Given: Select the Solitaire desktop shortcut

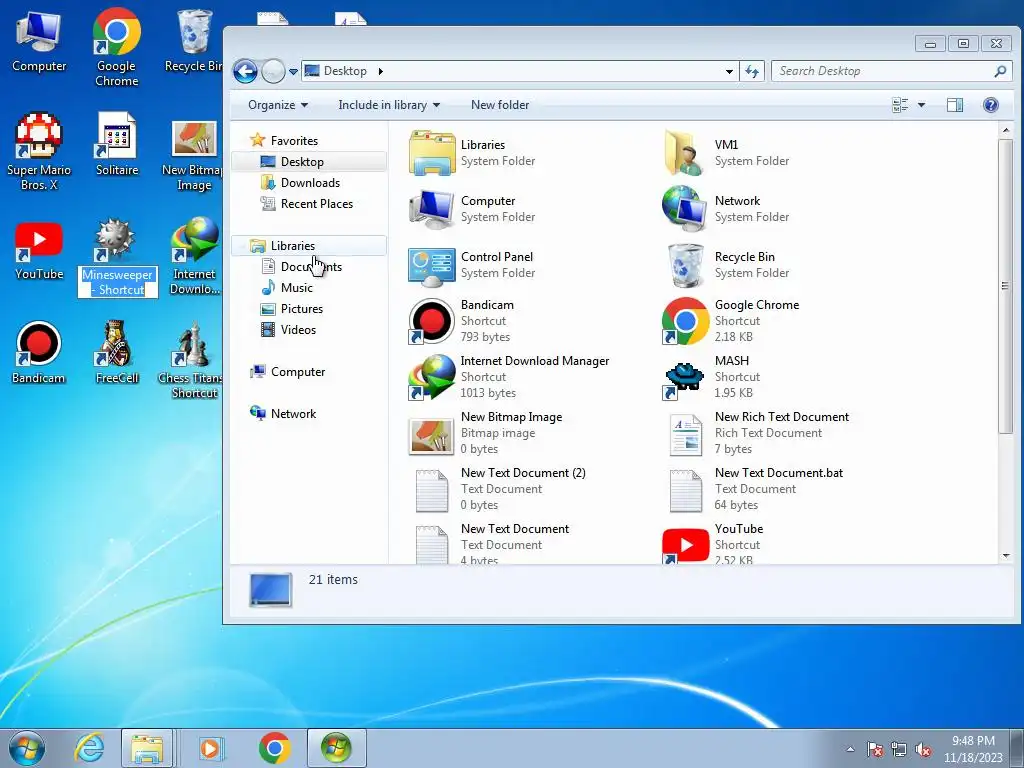Looking at the screenshot, I should pos(117,144).
